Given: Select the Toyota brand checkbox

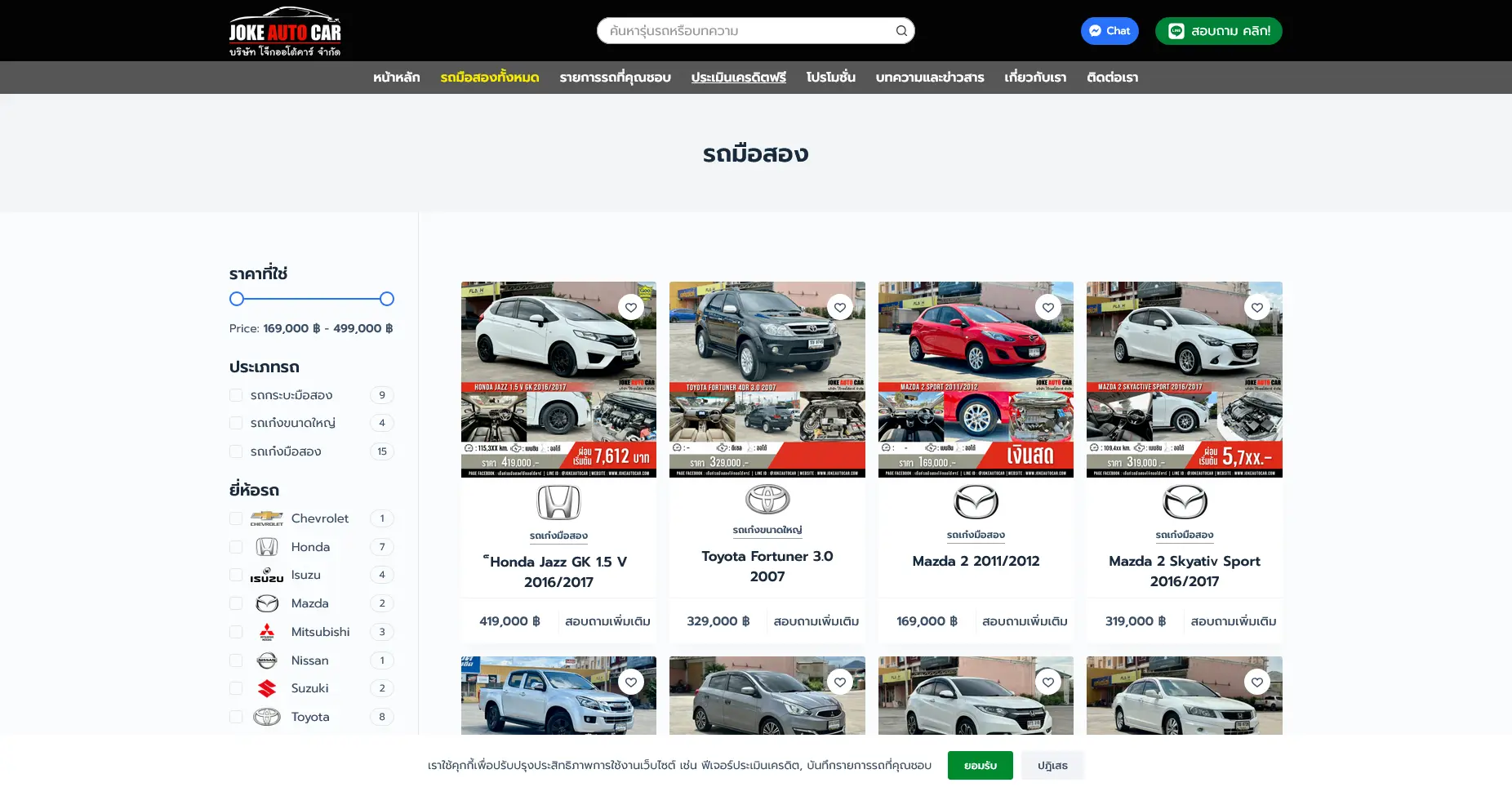Looking at the screenshot, I should (236, 717).
